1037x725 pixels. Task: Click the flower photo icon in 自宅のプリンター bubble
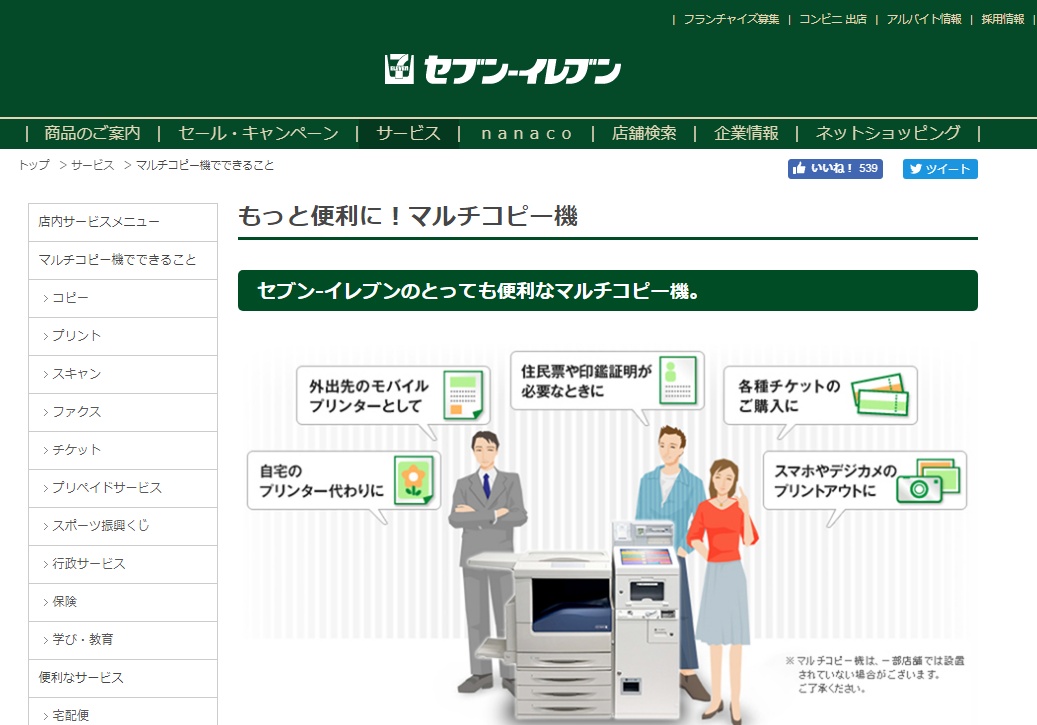[414, 480]
